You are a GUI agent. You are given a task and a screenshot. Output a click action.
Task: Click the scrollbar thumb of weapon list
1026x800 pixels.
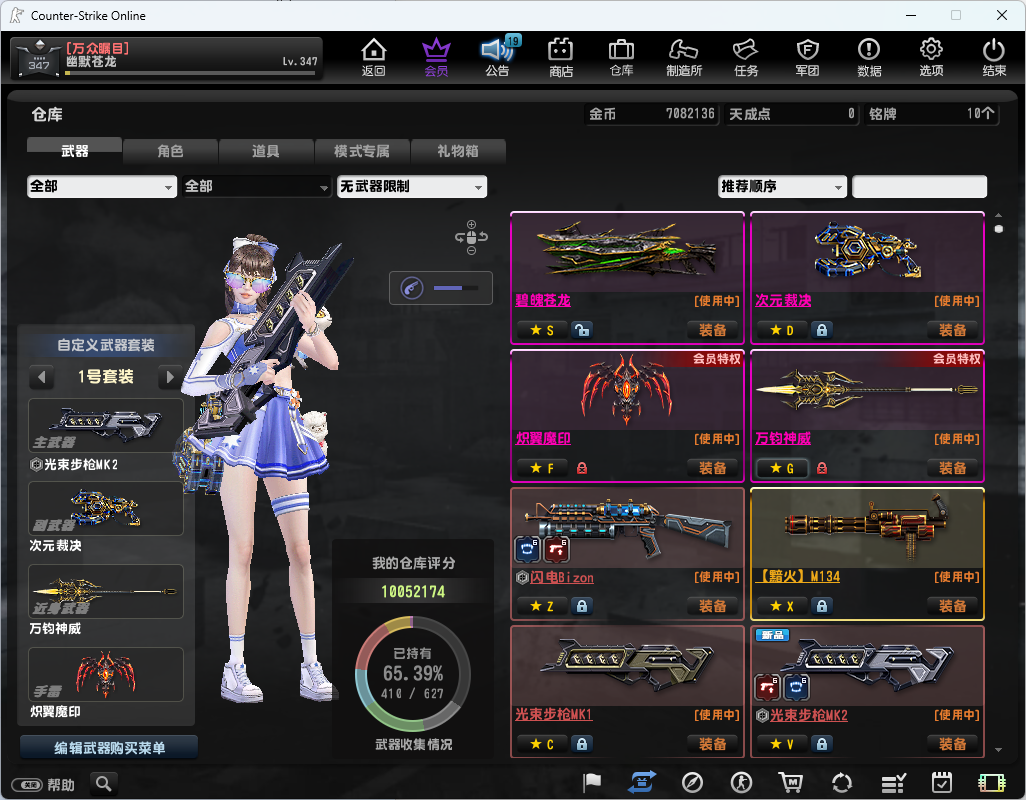pos(999,229)
